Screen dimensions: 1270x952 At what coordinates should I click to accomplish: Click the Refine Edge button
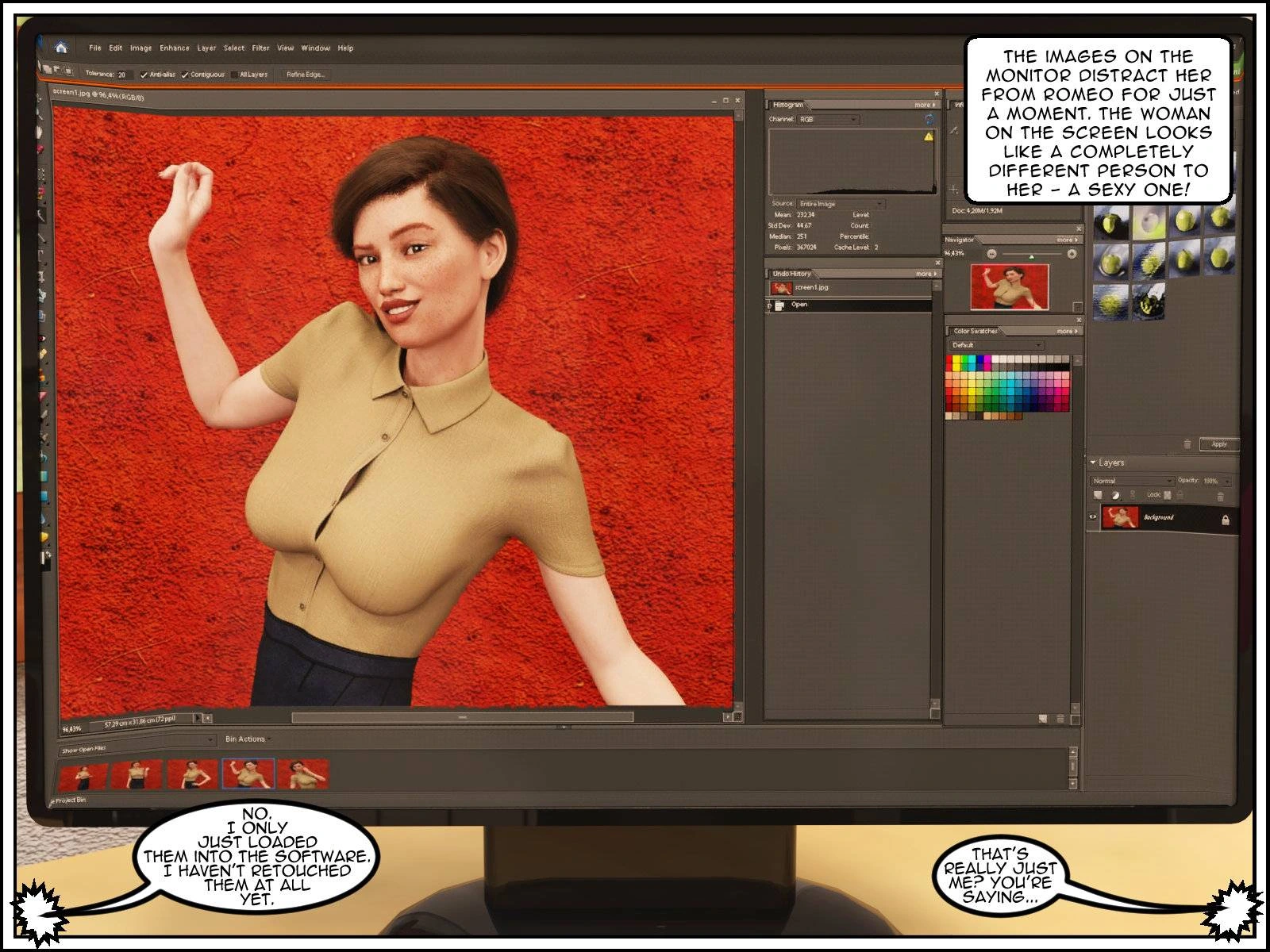tap(306, 75)
